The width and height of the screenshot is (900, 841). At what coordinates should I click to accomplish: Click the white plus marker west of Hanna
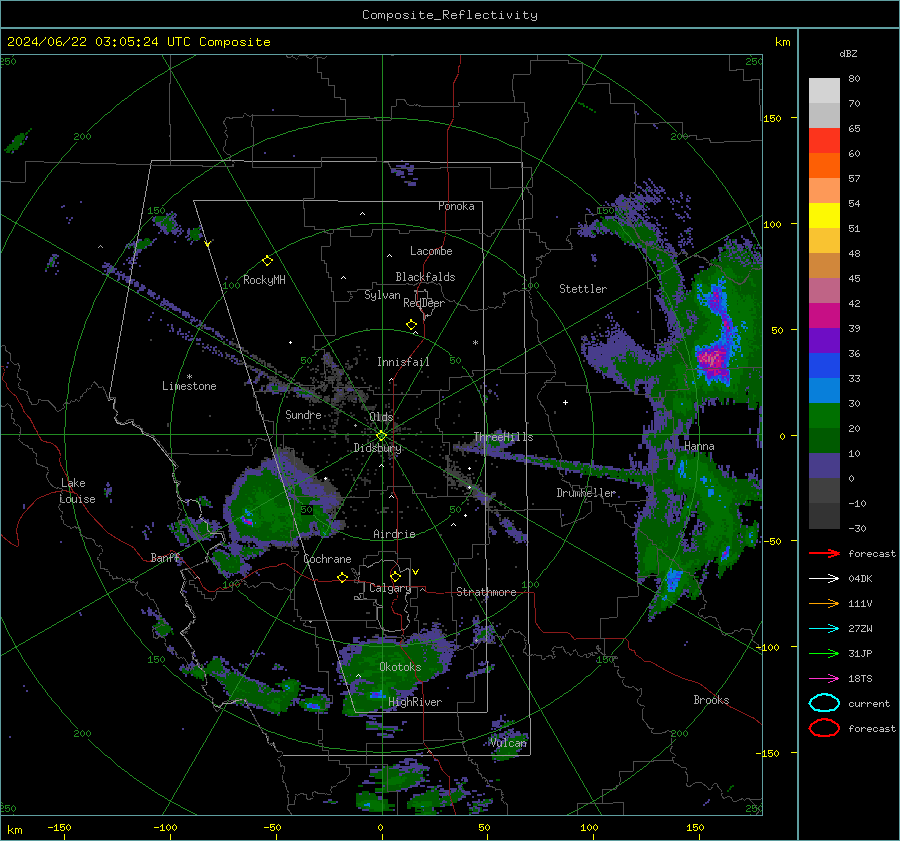565,402
